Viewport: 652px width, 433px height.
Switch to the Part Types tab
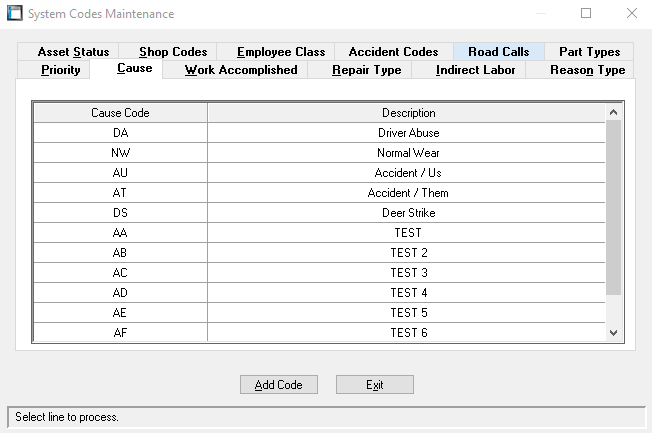[x=589, y=52]
